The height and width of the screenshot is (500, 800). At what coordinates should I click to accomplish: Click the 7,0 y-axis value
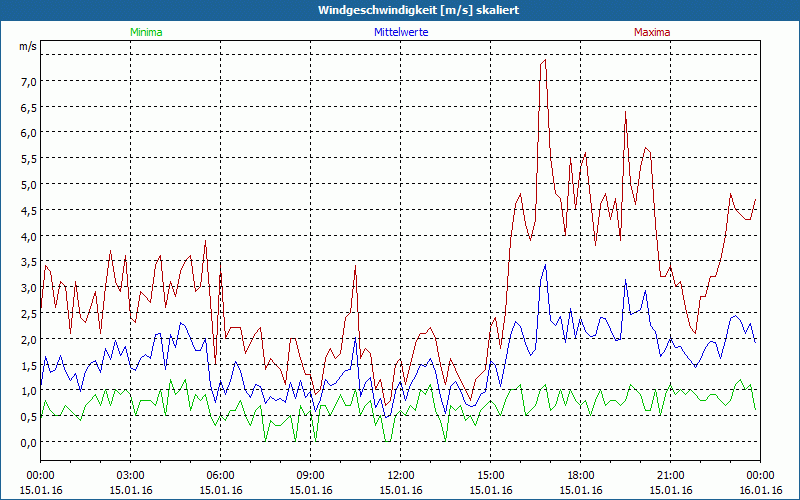point(28,81)
